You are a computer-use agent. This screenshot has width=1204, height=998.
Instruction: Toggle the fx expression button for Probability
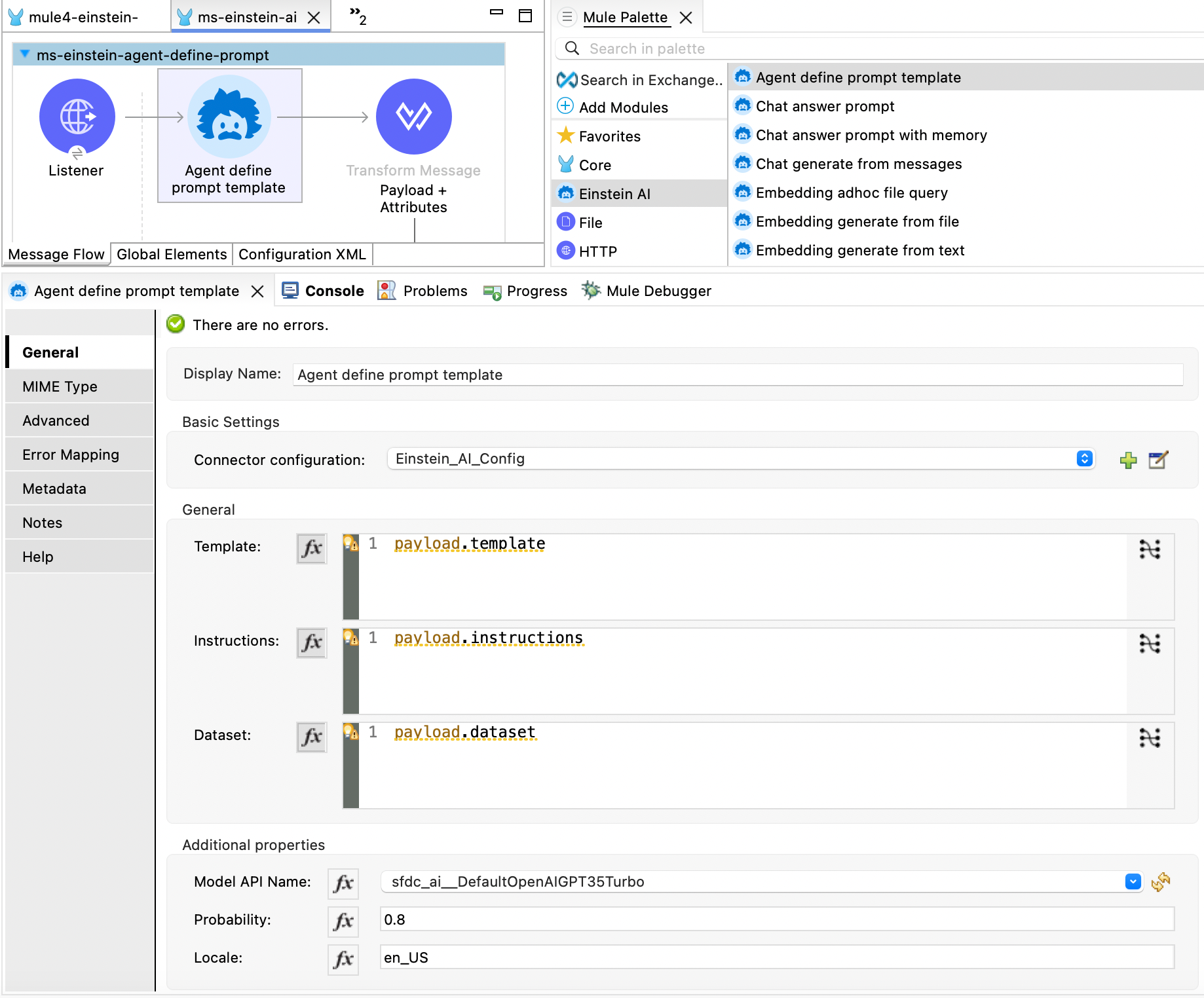tap(343, 921)
